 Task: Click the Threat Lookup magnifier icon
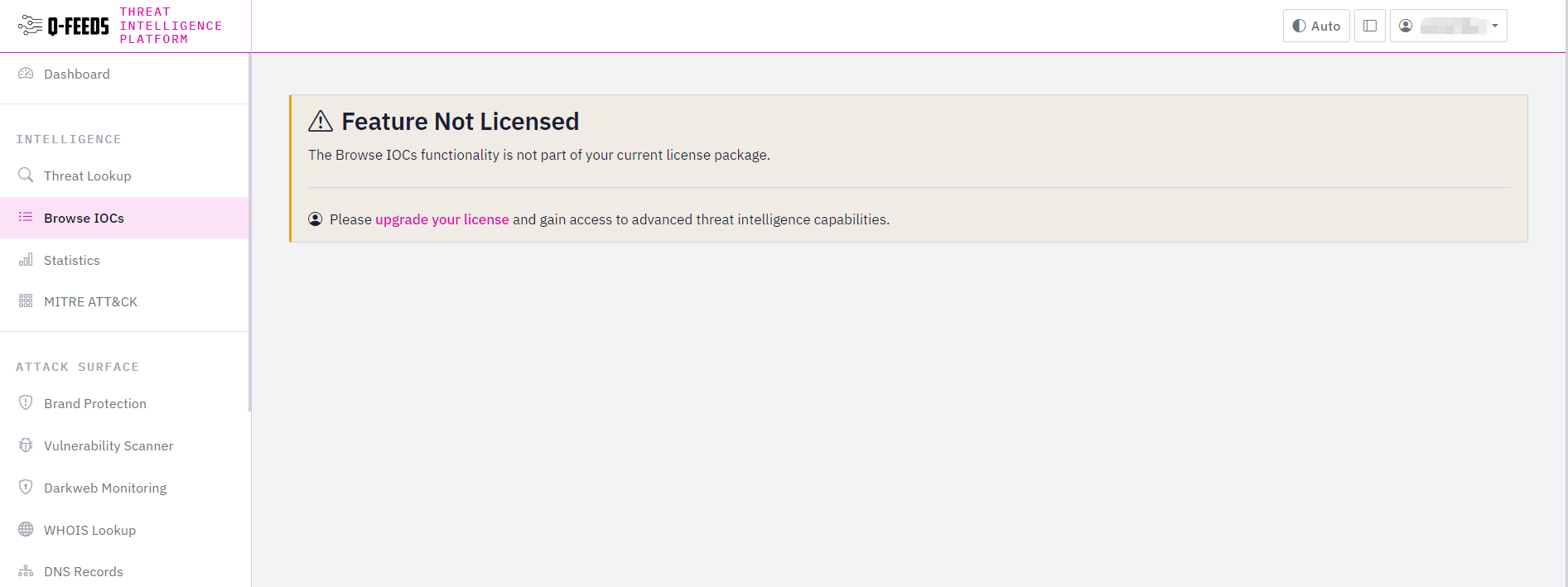[26, 175]
